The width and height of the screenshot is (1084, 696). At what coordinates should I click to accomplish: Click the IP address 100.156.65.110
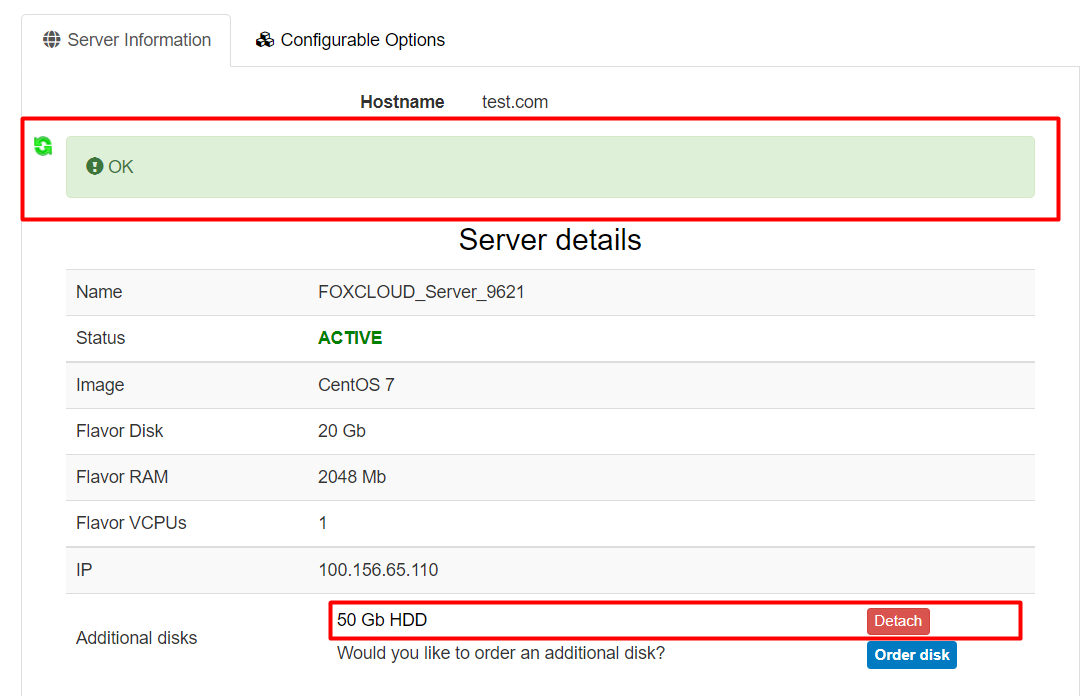coord(378,570)
